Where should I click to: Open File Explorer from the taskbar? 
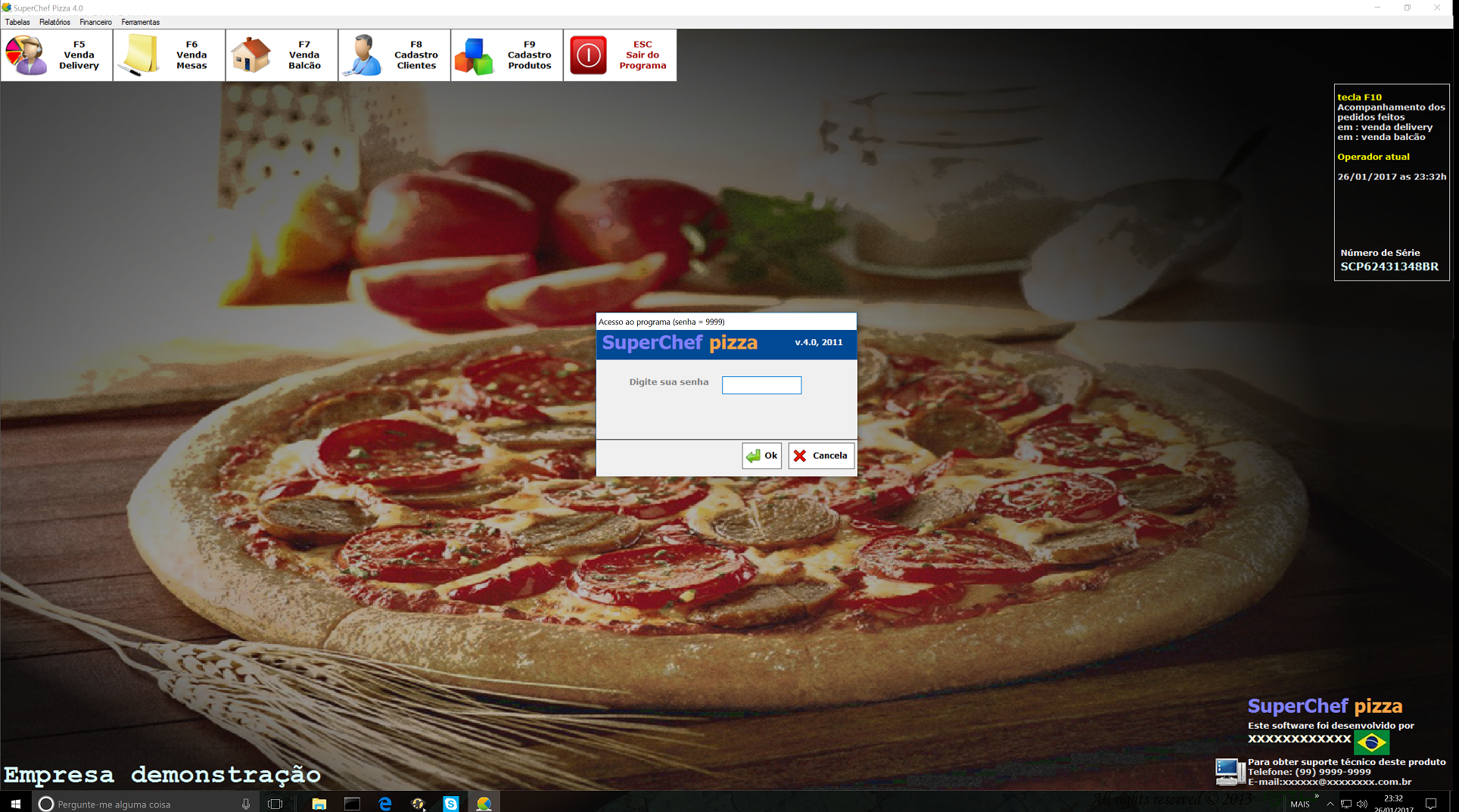click(x=319, y=804)
